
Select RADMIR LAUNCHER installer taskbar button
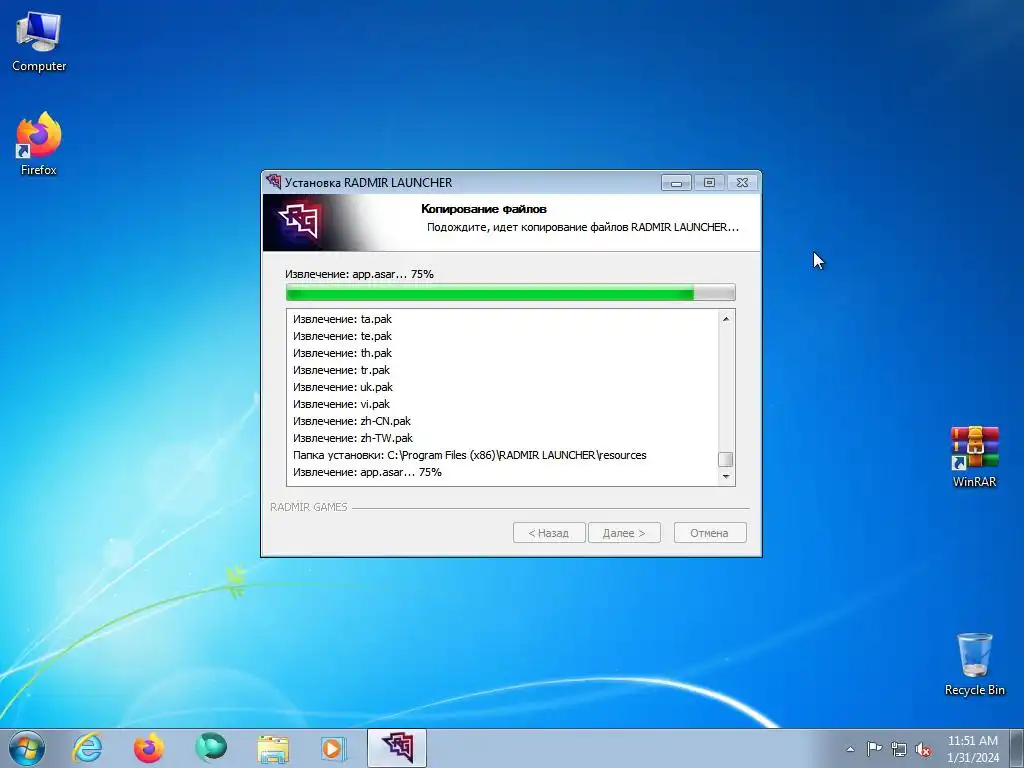[397, 748]
